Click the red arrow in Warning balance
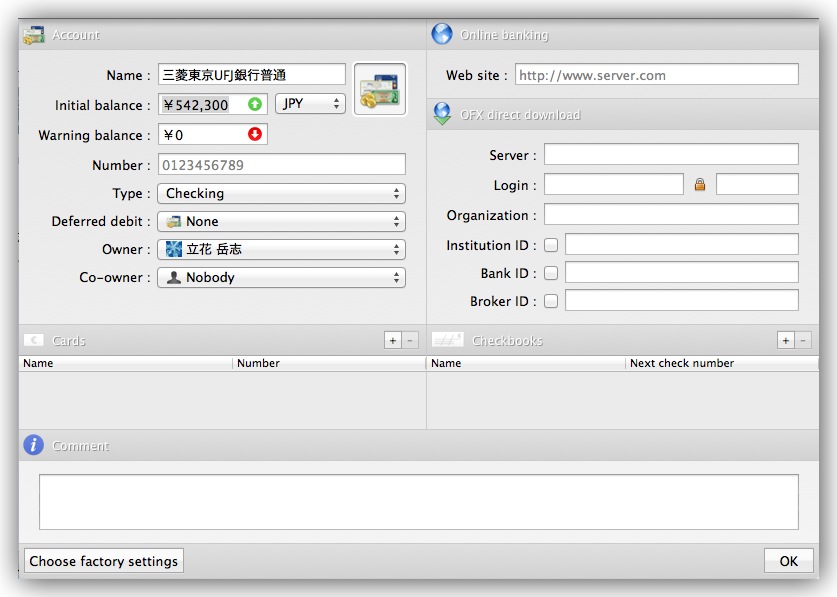Image resolution: width=837 pixels, height=597 pixels. click(255, 135)
